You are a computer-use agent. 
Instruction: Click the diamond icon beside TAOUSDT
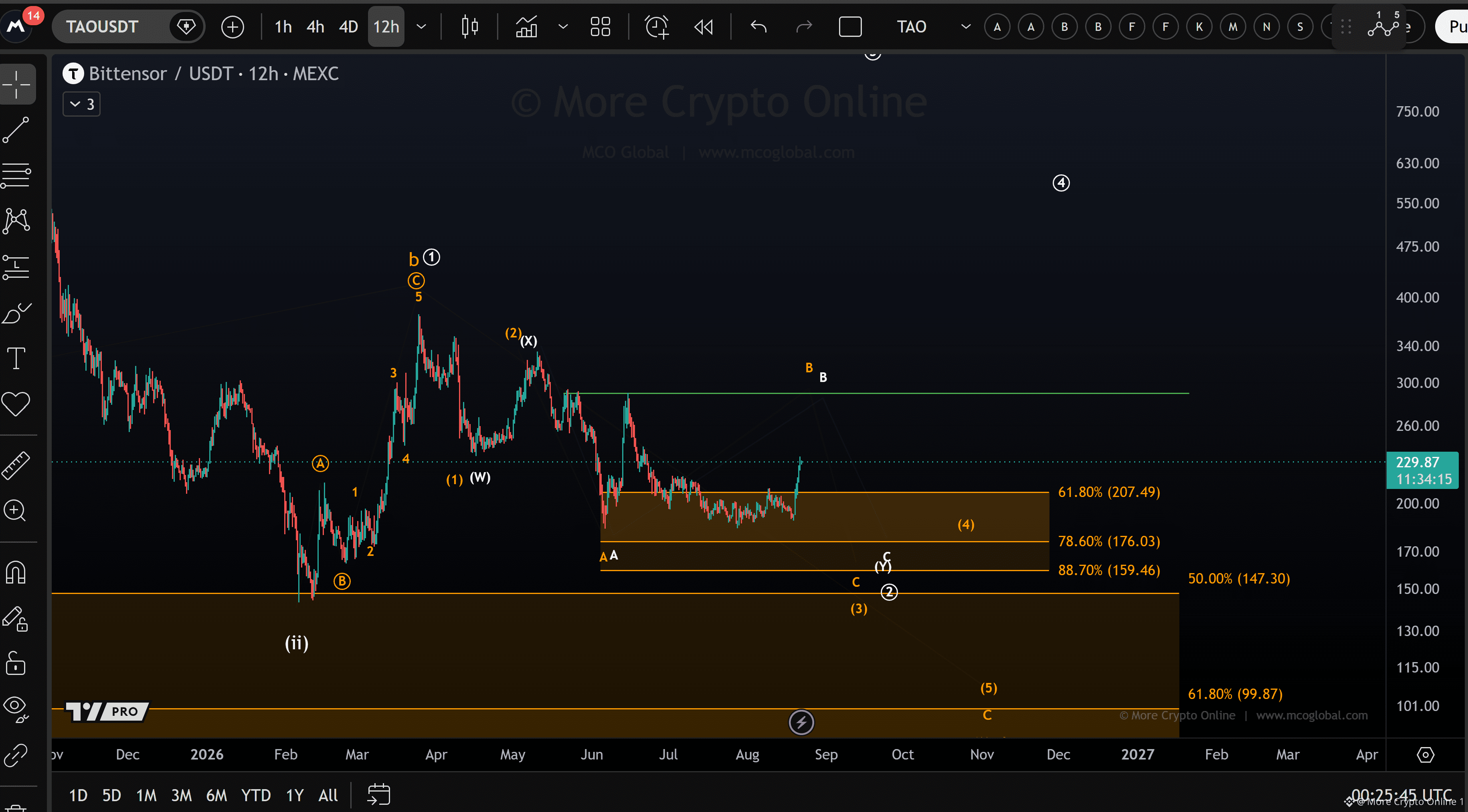(x=186, y=27)
